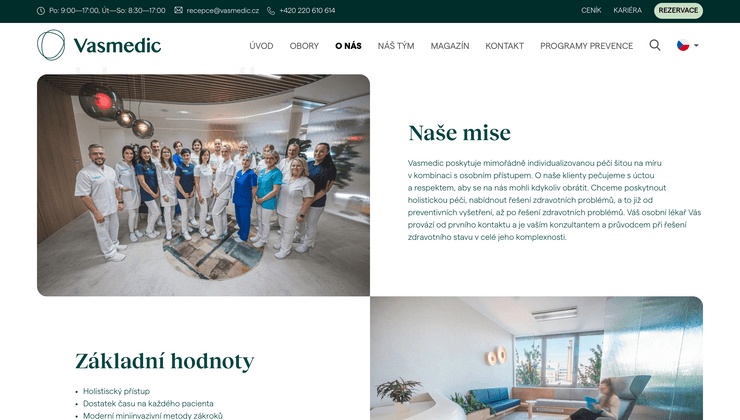The height and width of the screenshot is (420, 740).
Task: Click the clock opening hours icon
Action: pyautogui.click(x=41, y=10)
